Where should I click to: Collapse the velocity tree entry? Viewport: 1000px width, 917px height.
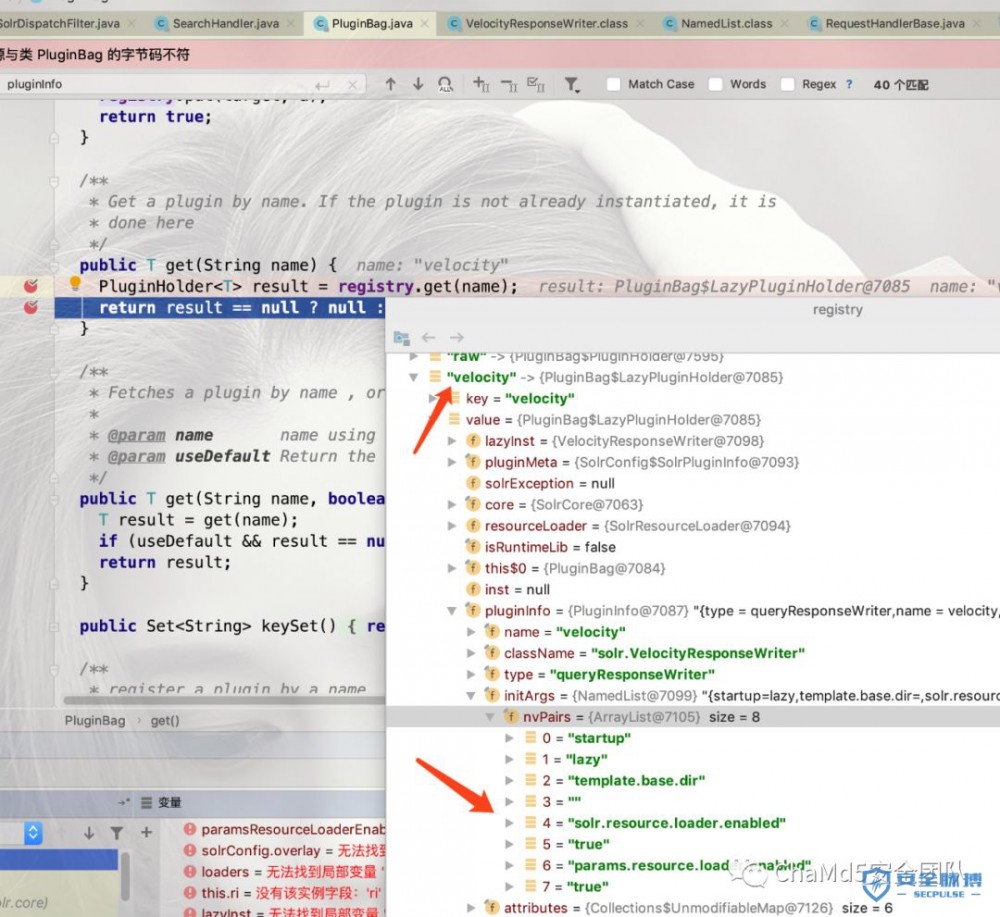412,377
